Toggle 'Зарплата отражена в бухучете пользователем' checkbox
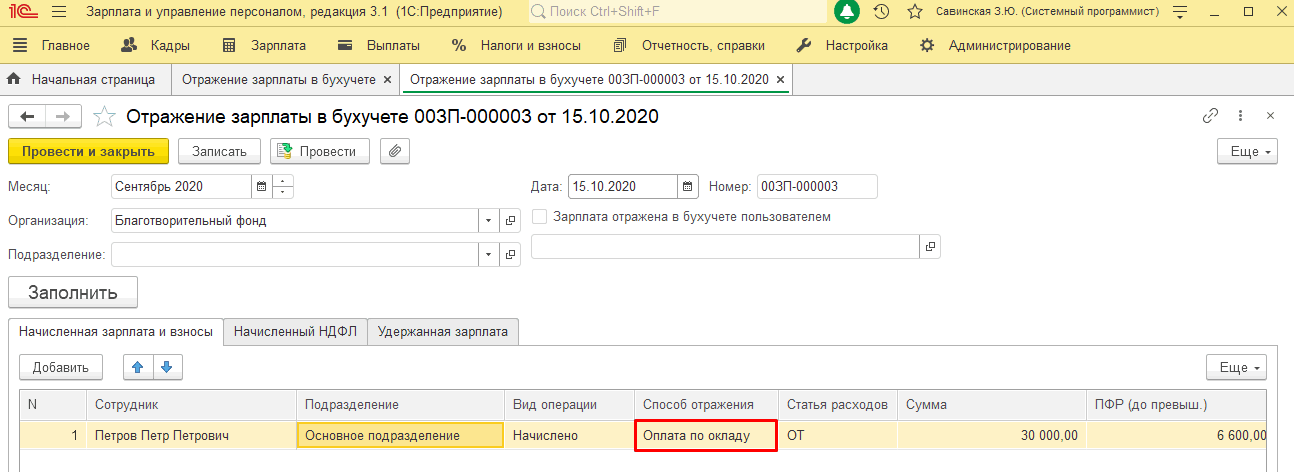1294x472 pixels. click(540, 217)
